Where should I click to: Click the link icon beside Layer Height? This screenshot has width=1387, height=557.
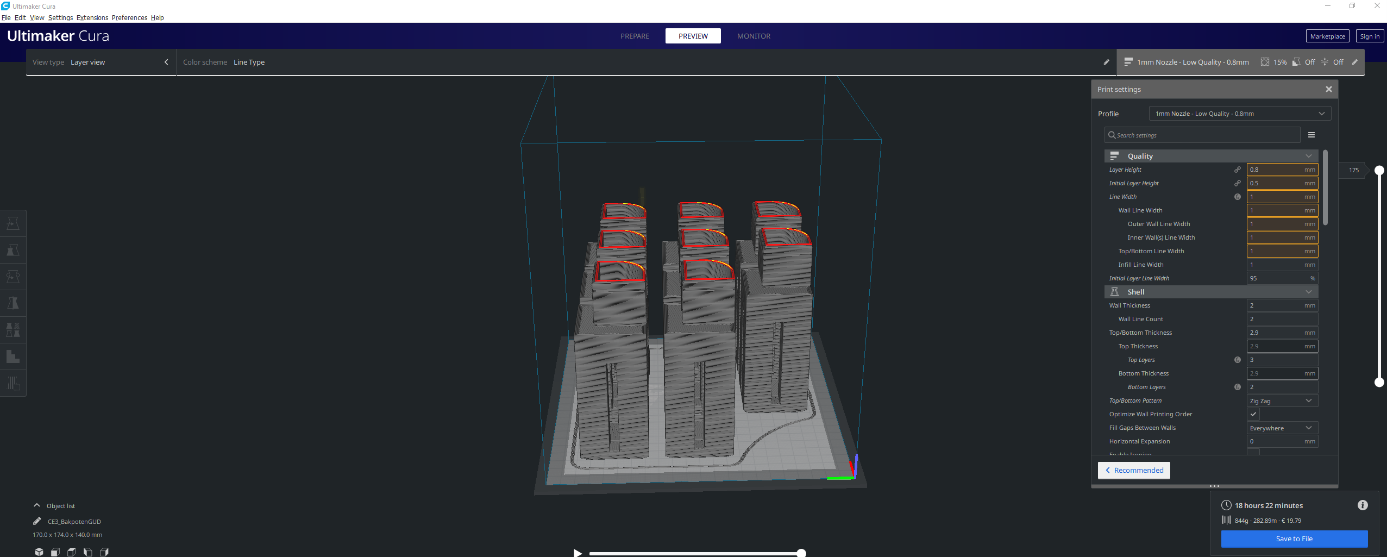click(1237, 170)
